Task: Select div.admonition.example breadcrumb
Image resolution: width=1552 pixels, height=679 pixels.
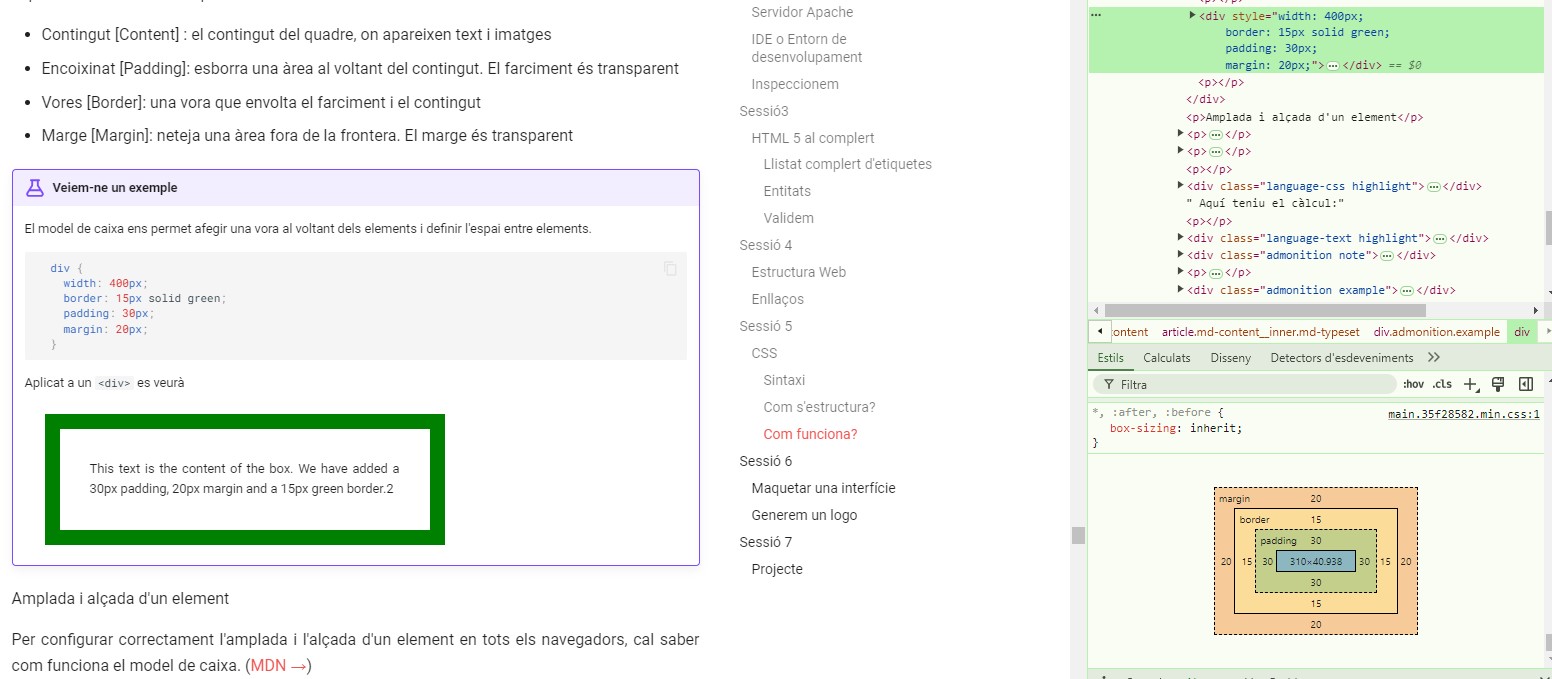Action: coord(1437,332)
